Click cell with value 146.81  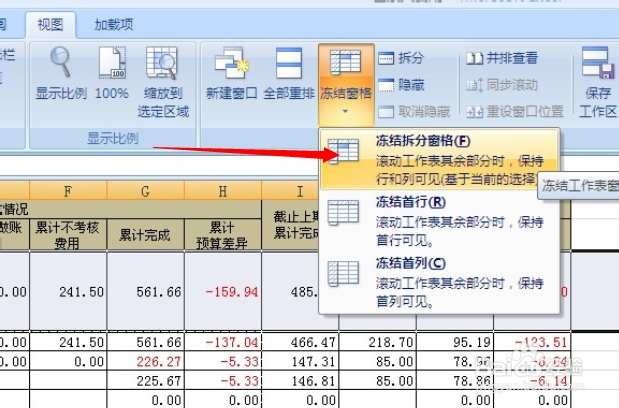tap(300, 381)
